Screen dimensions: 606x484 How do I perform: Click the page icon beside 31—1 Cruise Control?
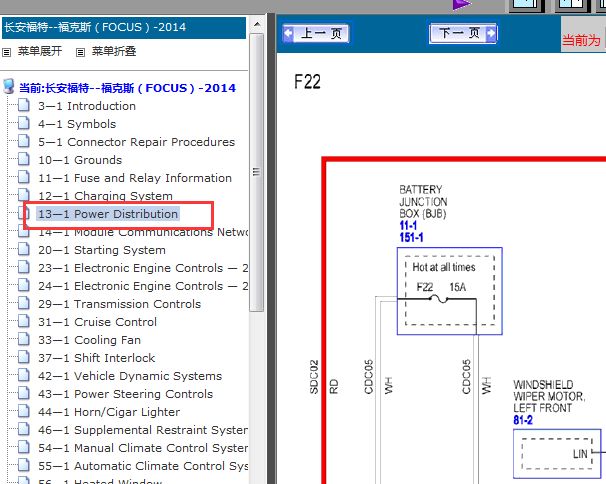pyautogui.click(x=24, y=321)
